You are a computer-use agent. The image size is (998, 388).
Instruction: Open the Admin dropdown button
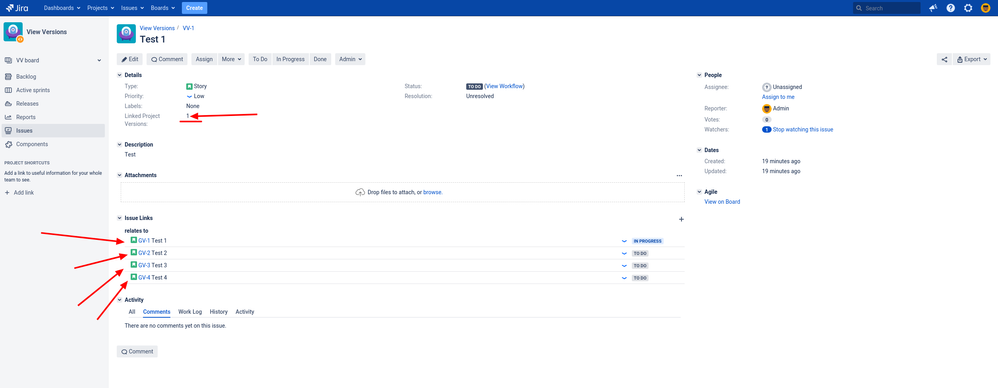350,59
